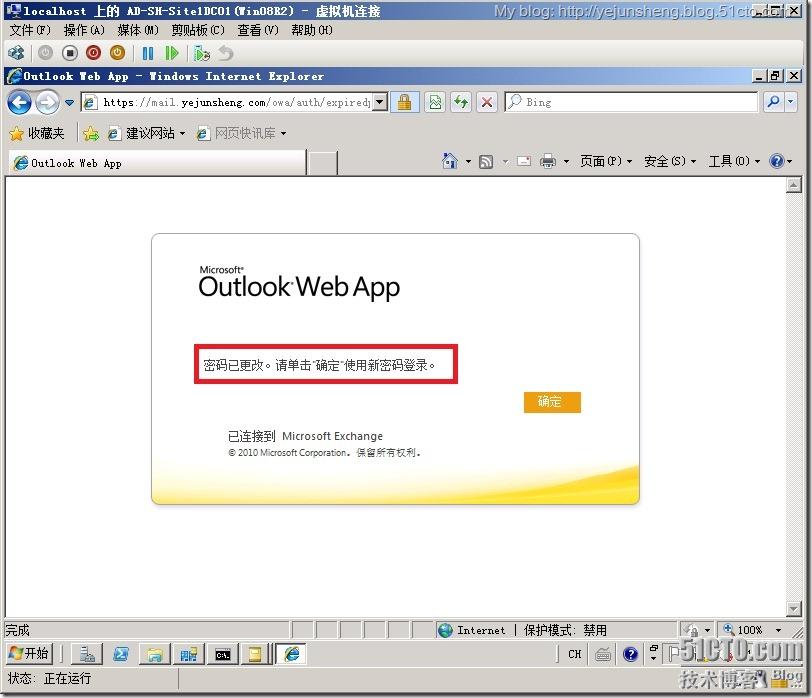Click the Internet zone status icon
Image resolution: width=812 pixels, height=698 pixels.
445,630
